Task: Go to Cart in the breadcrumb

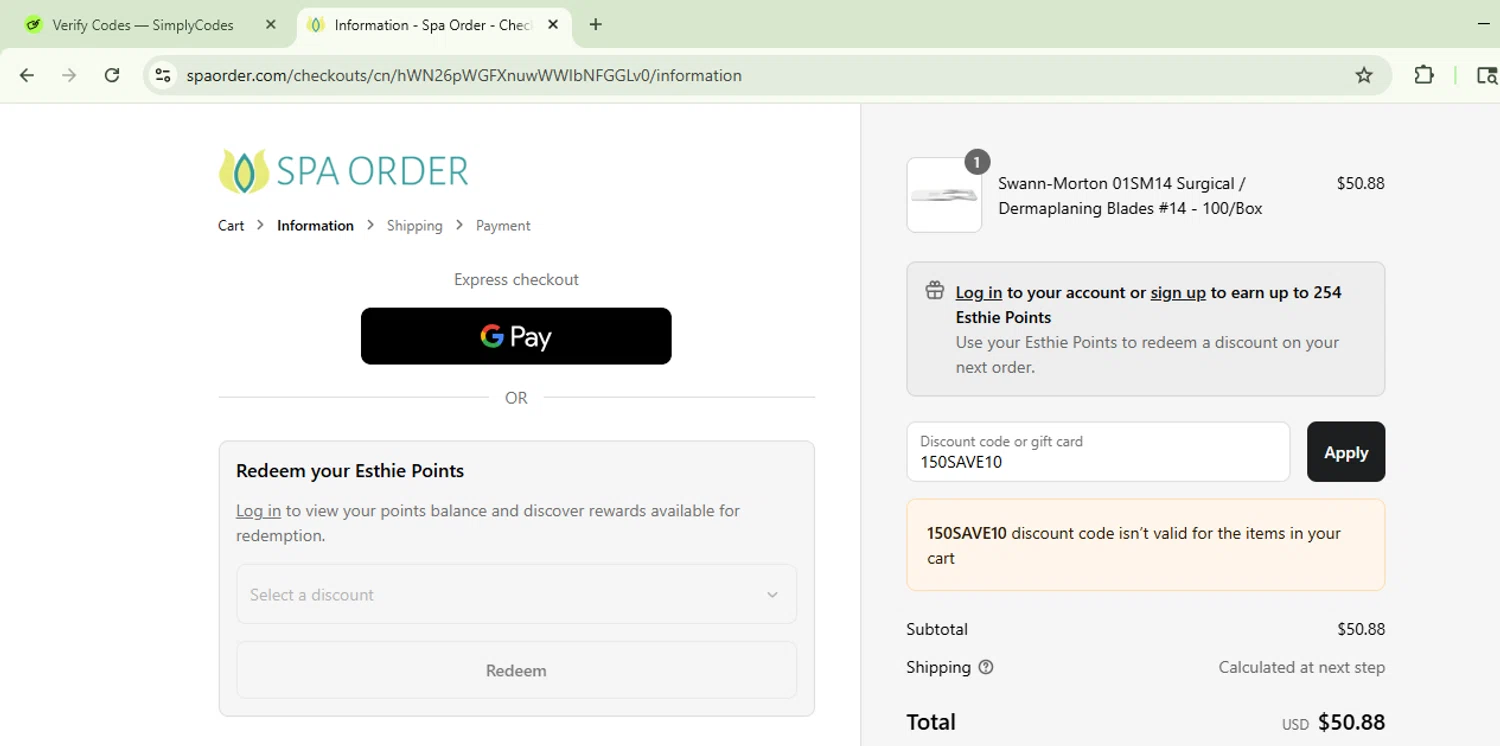Action: pyautogui.click(x=231, y=225)
